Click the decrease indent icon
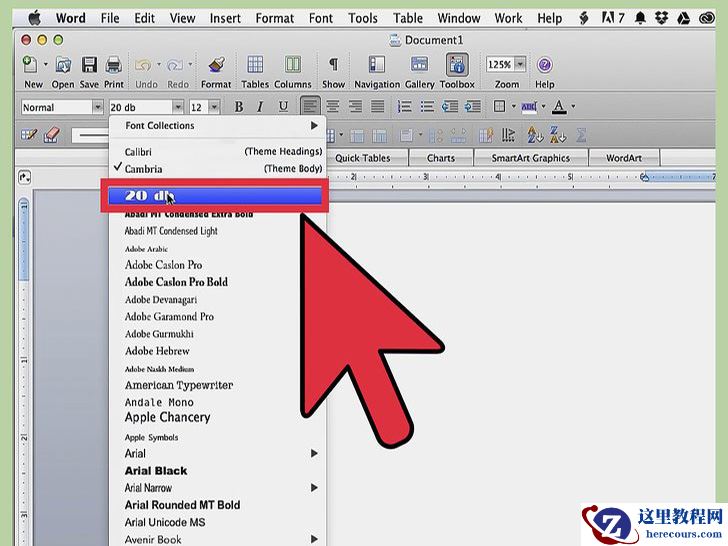The height and width of the screenshot is (546, 728). pyautogui.click(x=449, y=107)
